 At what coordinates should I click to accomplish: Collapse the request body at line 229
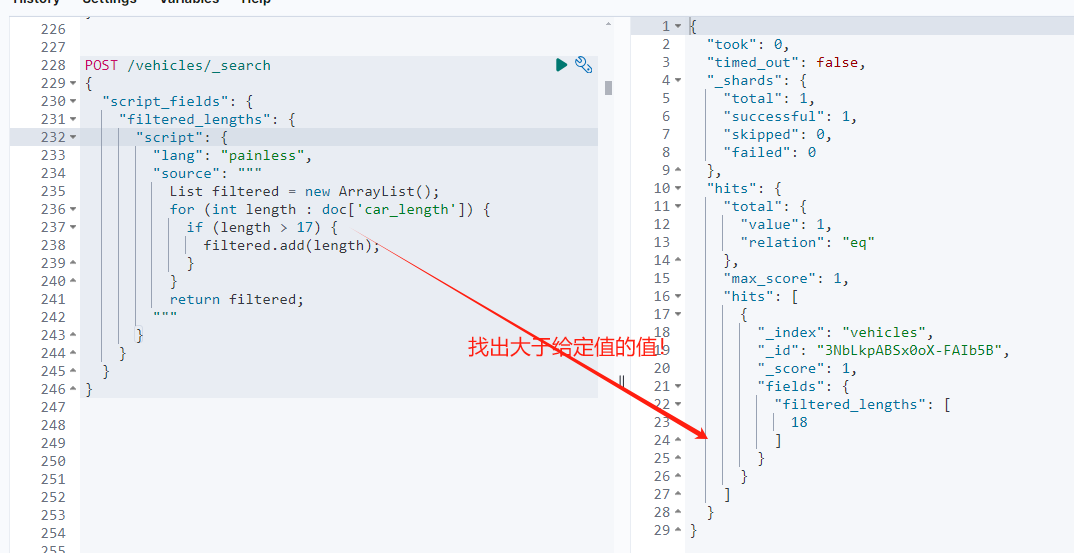[x=73, y=84]
